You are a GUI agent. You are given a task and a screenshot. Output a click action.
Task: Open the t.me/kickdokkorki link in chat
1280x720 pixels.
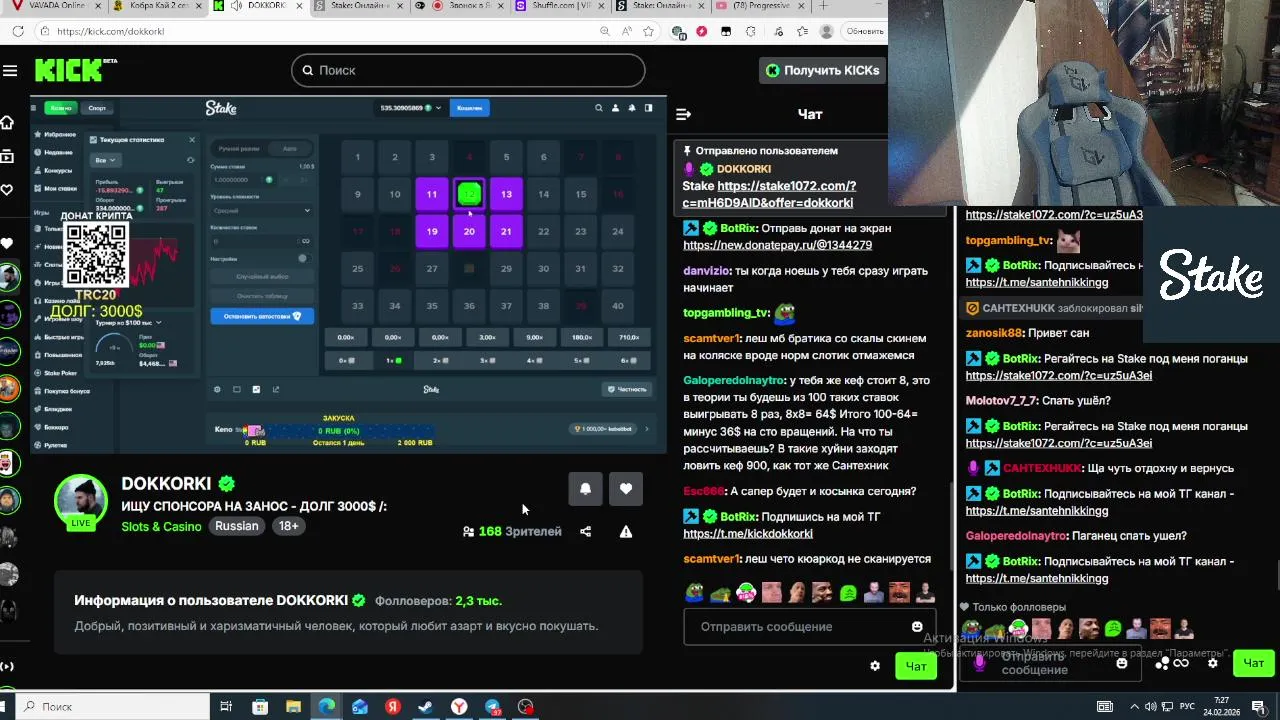tap(748, 534)
